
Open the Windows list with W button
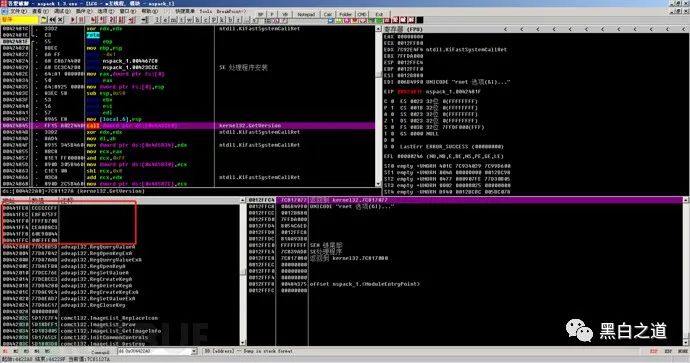pos(190,20)
